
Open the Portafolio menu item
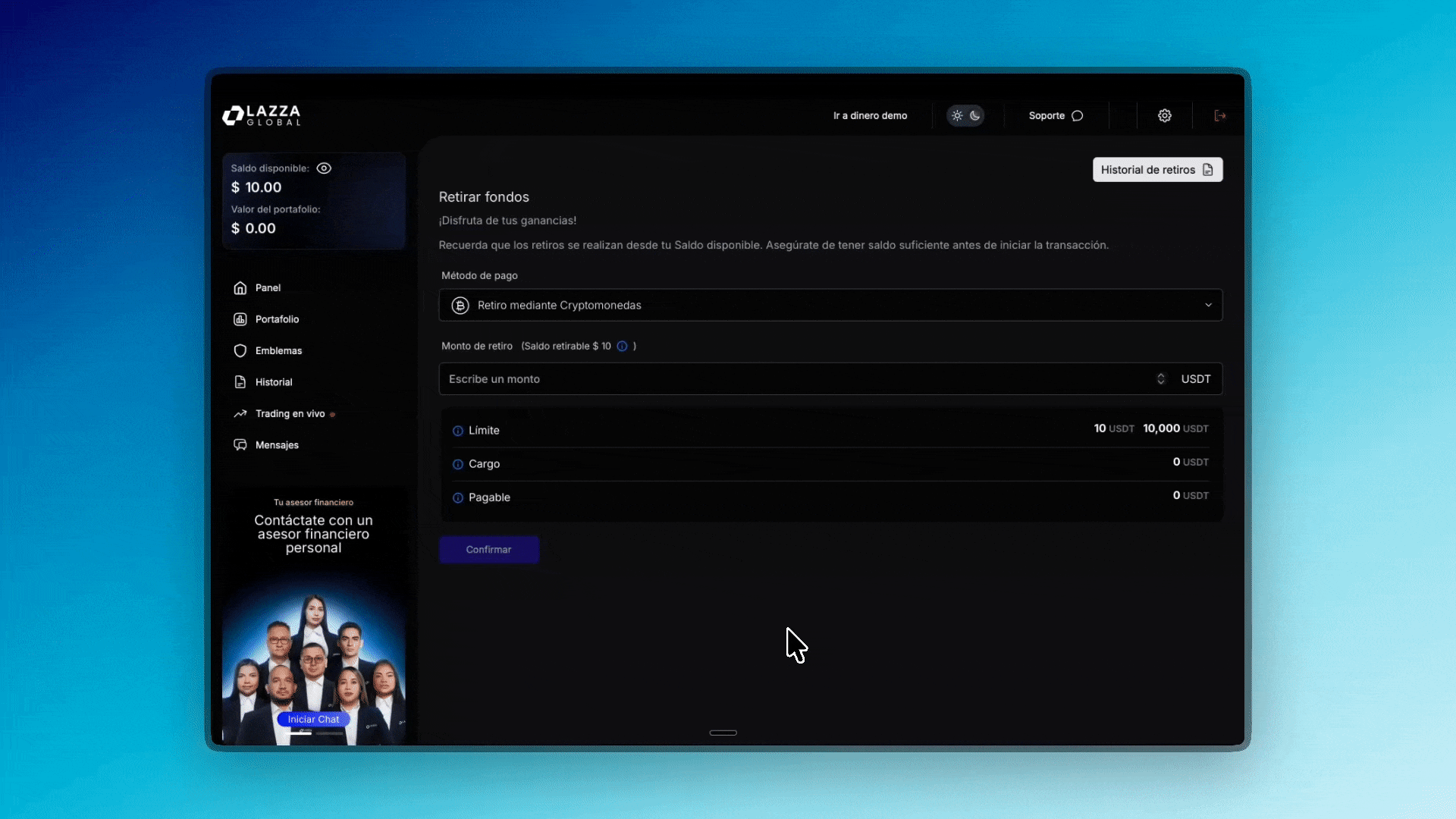pos(277,319)
